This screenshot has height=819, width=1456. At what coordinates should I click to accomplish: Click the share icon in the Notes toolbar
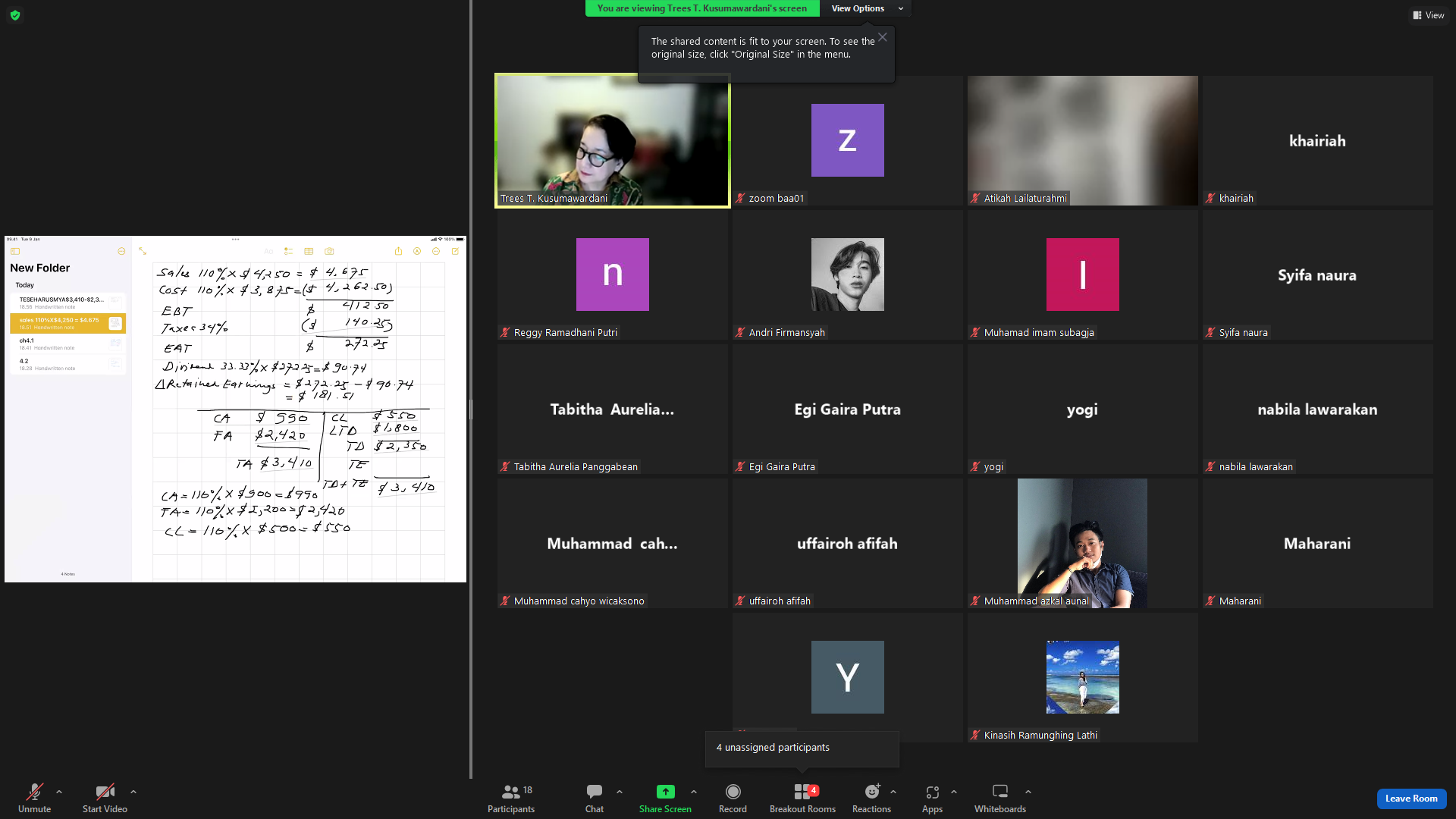point(398,251)
